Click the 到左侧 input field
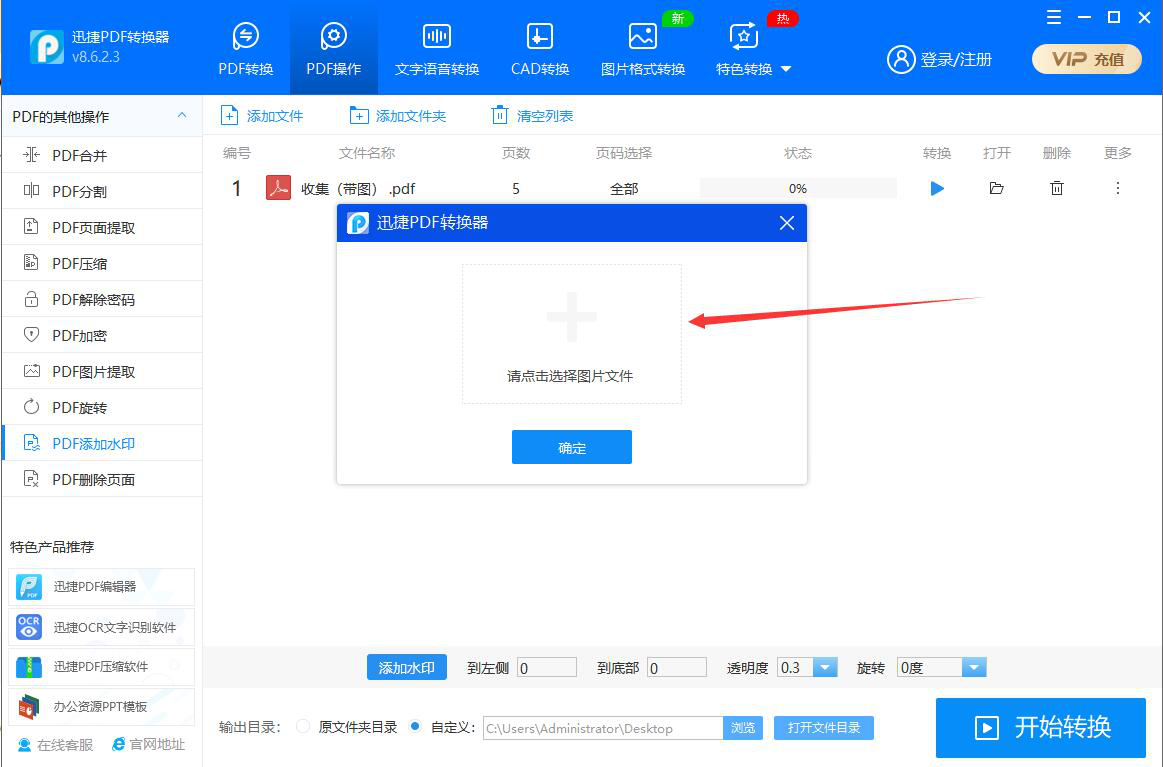Viewport: 1163px width, 767px height. point(547,668)
